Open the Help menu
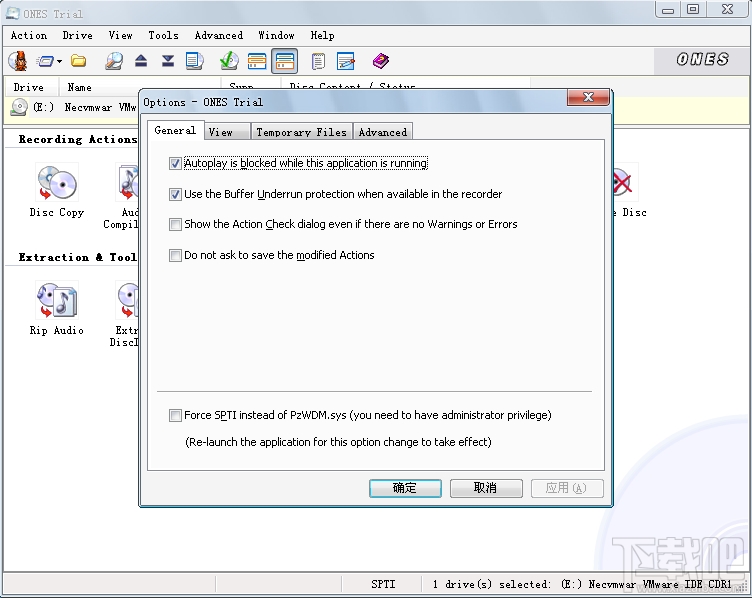Screen dimensions: 752x598 pos(322,35)
